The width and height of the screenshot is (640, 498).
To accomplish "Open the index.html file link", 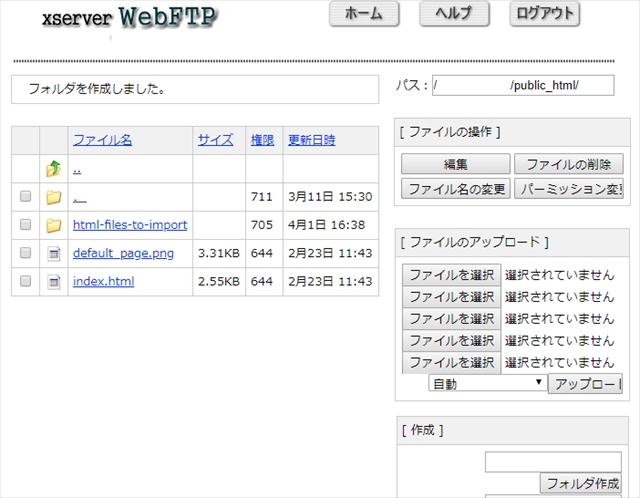I will point(103,281).
